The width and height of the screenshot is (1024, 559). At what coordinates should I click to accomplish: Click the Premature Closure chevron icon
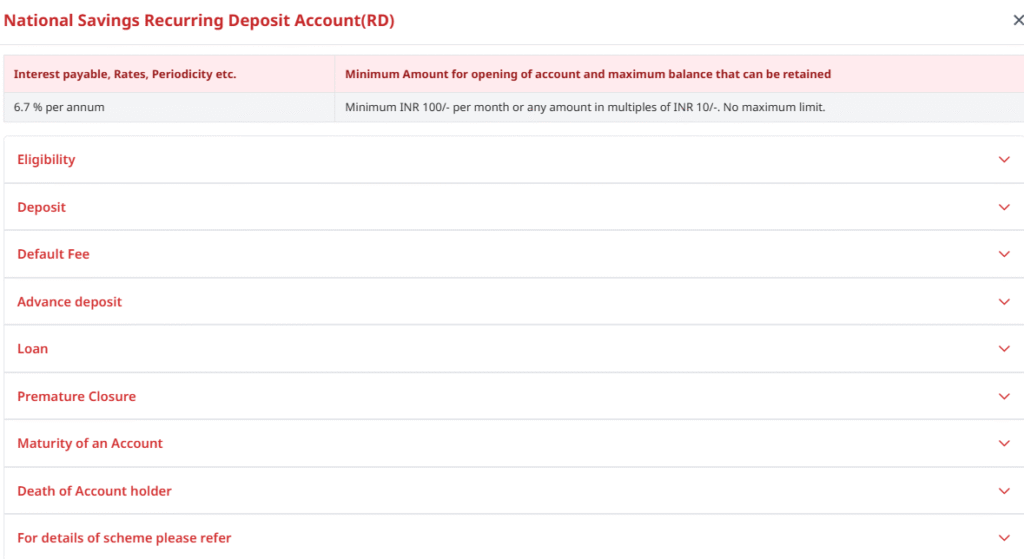(1004, 396)
